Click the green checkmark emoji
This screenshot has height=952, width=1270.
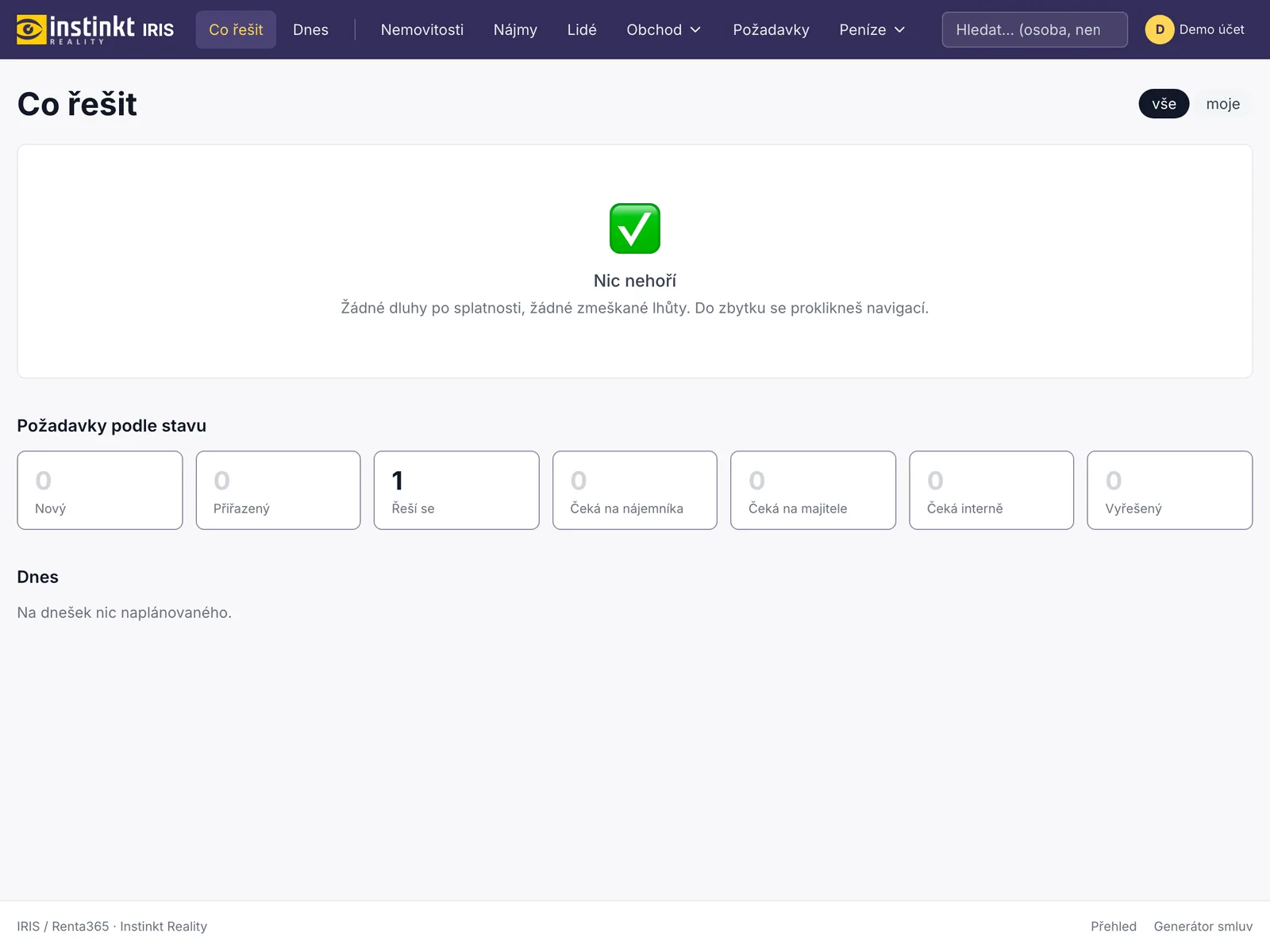pos(635,228)
